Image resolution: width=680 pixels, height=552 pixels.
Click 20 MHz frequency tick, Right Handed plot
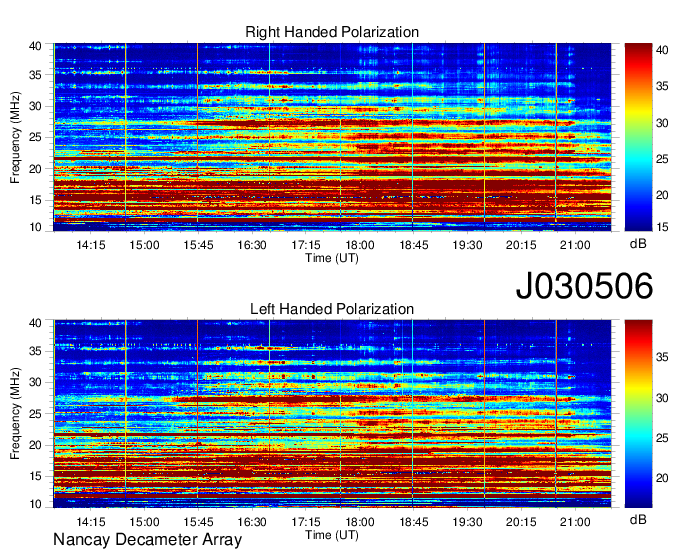click(x=35, y=169)
